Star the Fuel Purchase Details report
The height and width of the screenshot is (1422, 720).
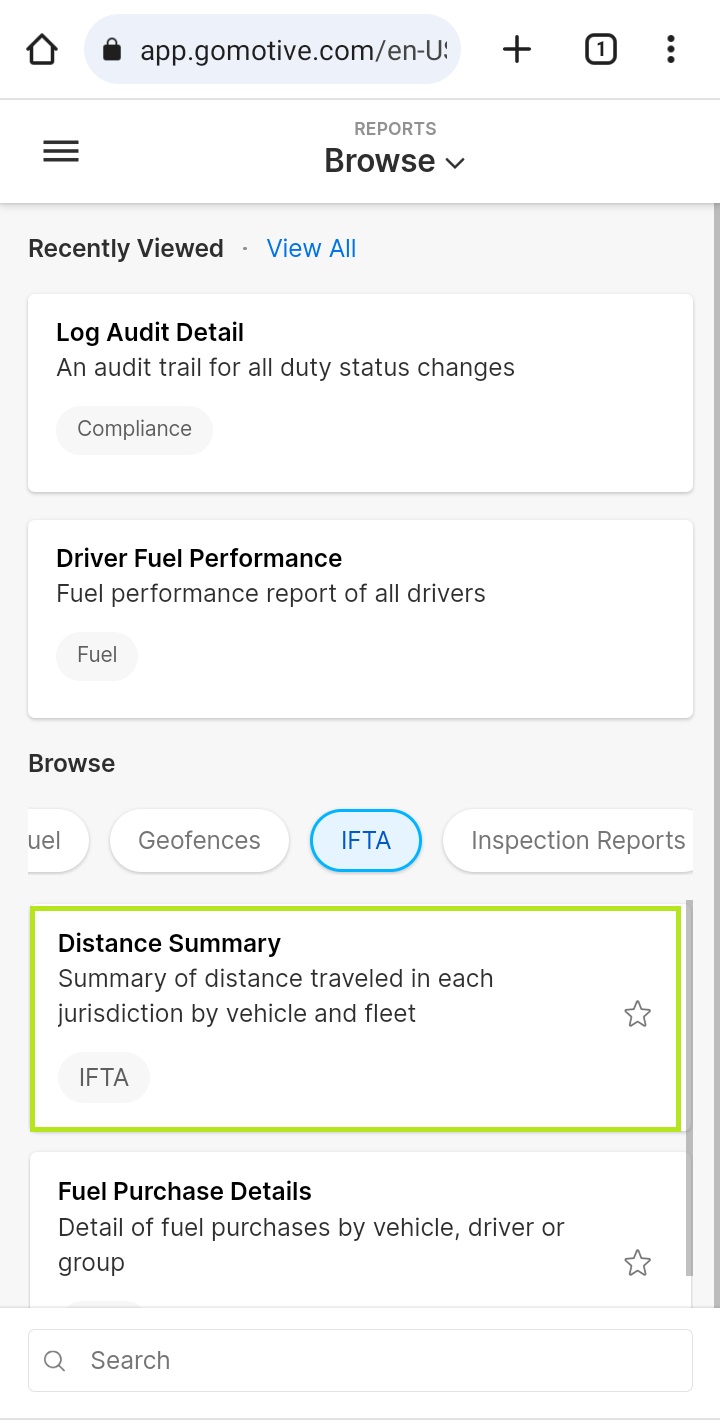click(637, 1263)
